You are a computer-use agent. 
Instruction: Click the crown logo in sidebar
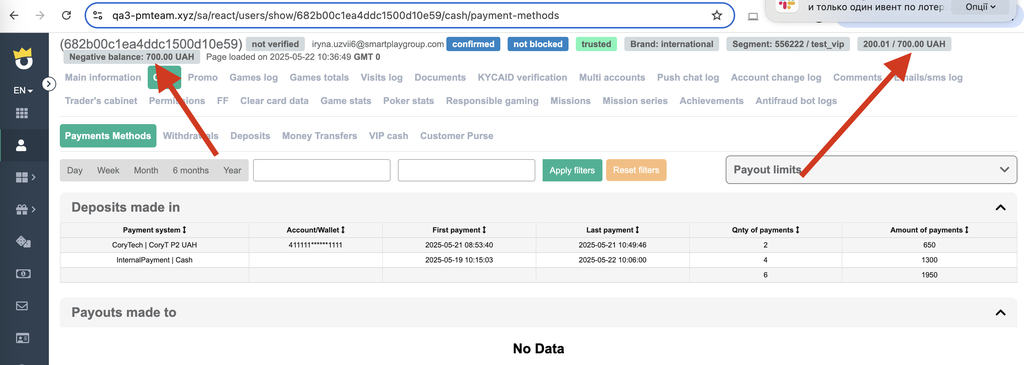(x=24, y=57)
